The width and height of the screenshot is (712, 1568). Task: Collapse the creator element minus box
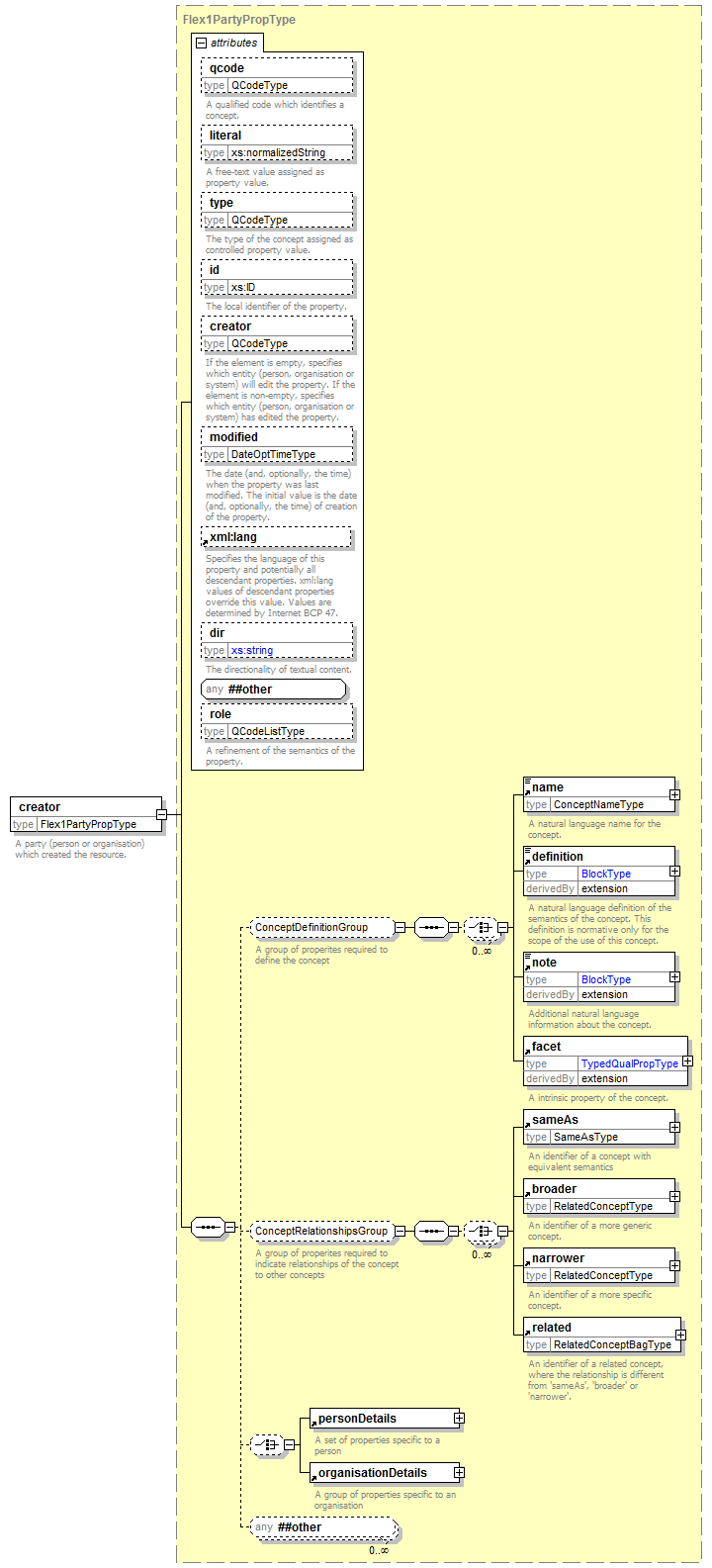[161, 814]
